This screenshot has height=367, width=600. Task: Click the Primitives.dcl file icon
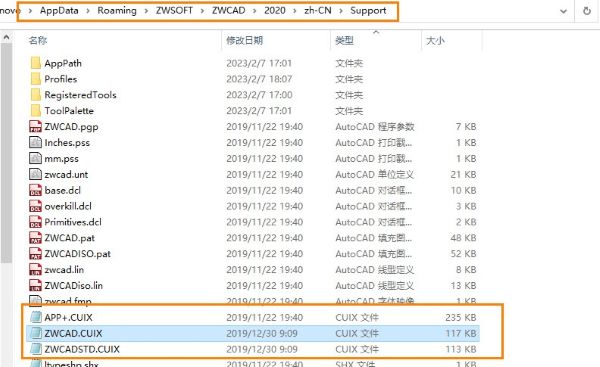36,222
